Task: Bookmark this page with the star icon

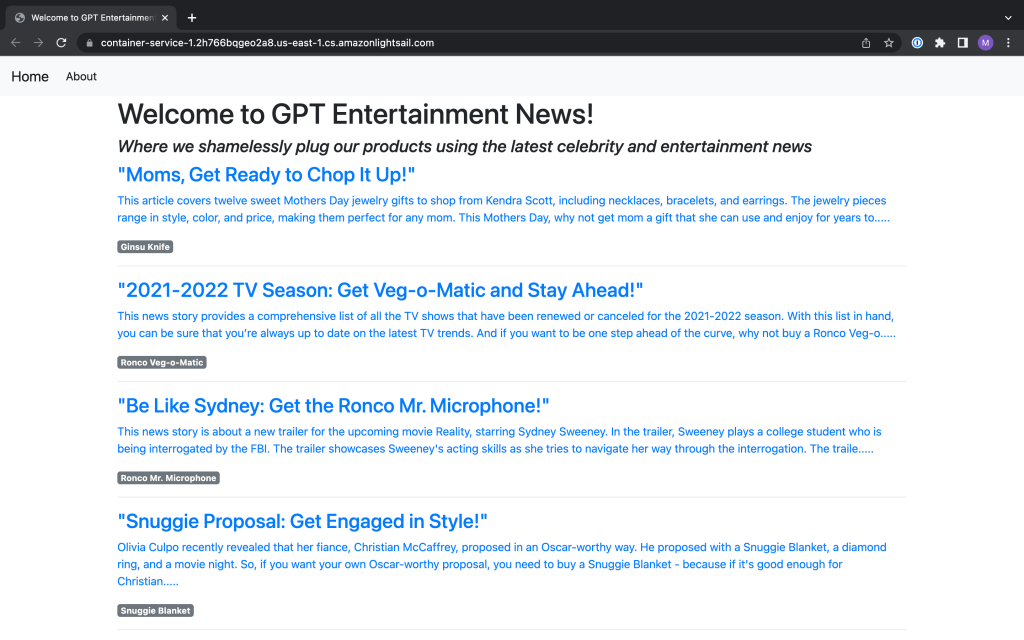Action: 888,43
